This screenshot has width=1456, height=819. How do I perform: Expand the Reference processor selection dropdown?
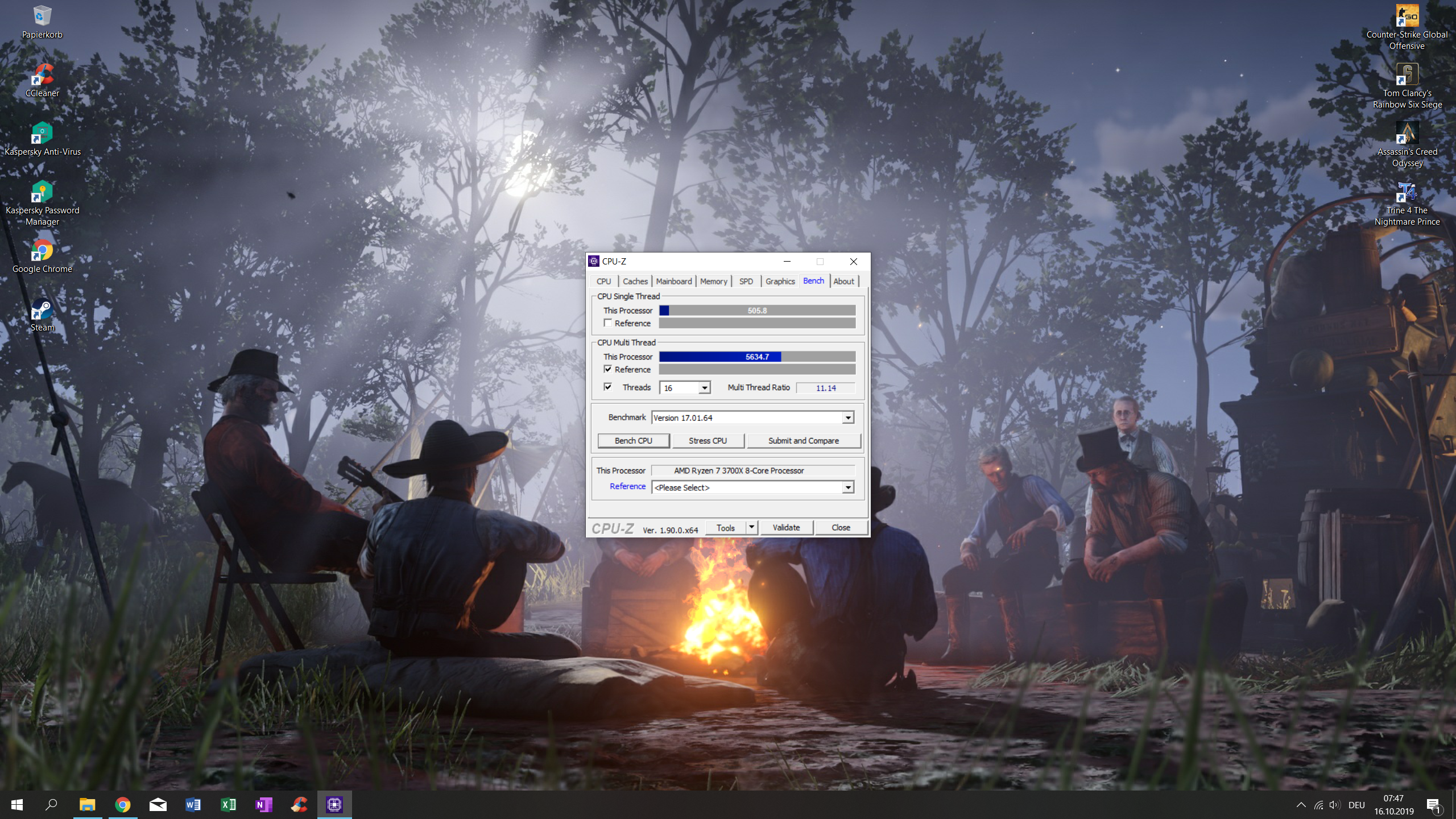point(848,487)
